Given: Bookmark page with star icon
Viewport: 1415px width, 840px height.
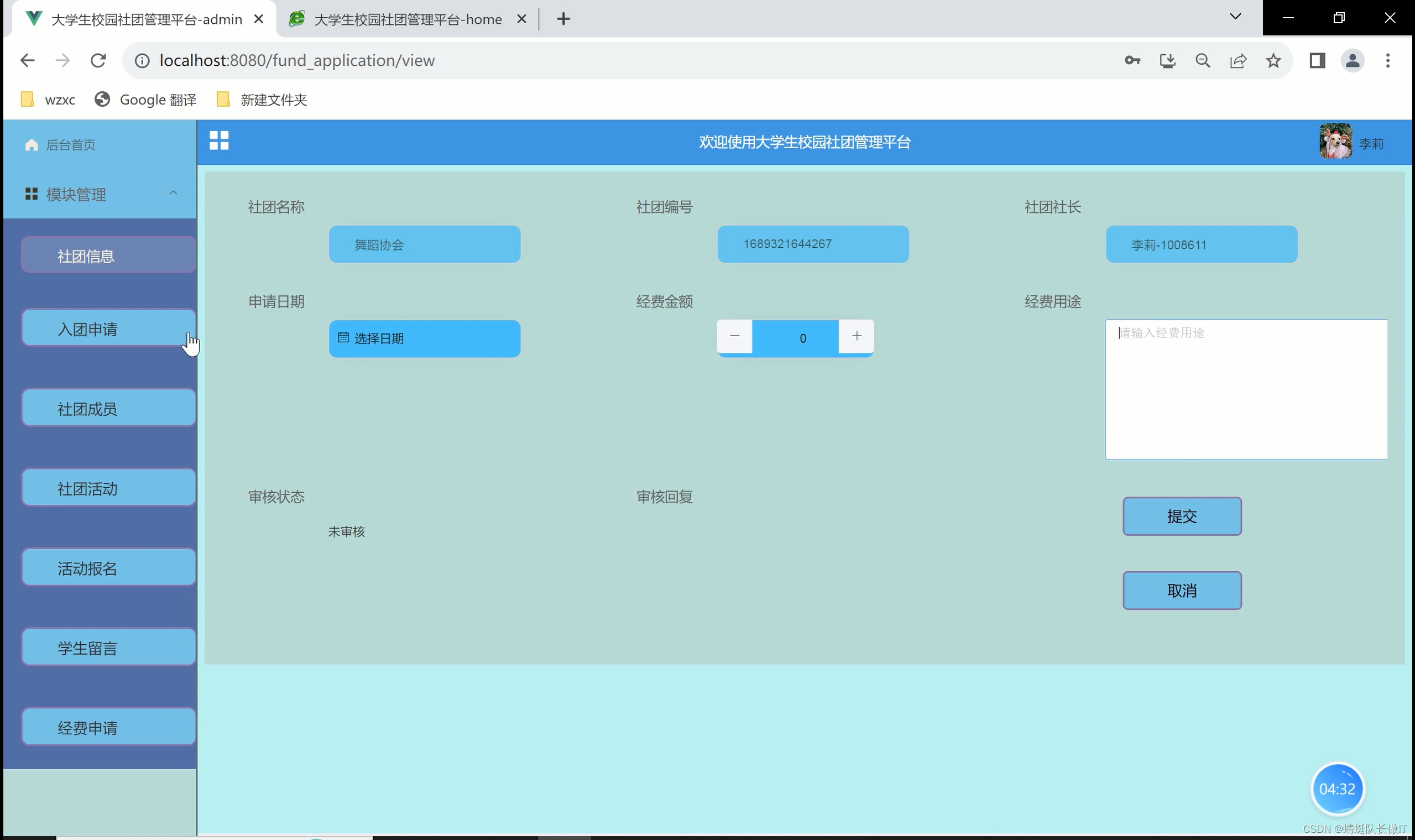Looking at the screenshot, I should [1273, 61].
